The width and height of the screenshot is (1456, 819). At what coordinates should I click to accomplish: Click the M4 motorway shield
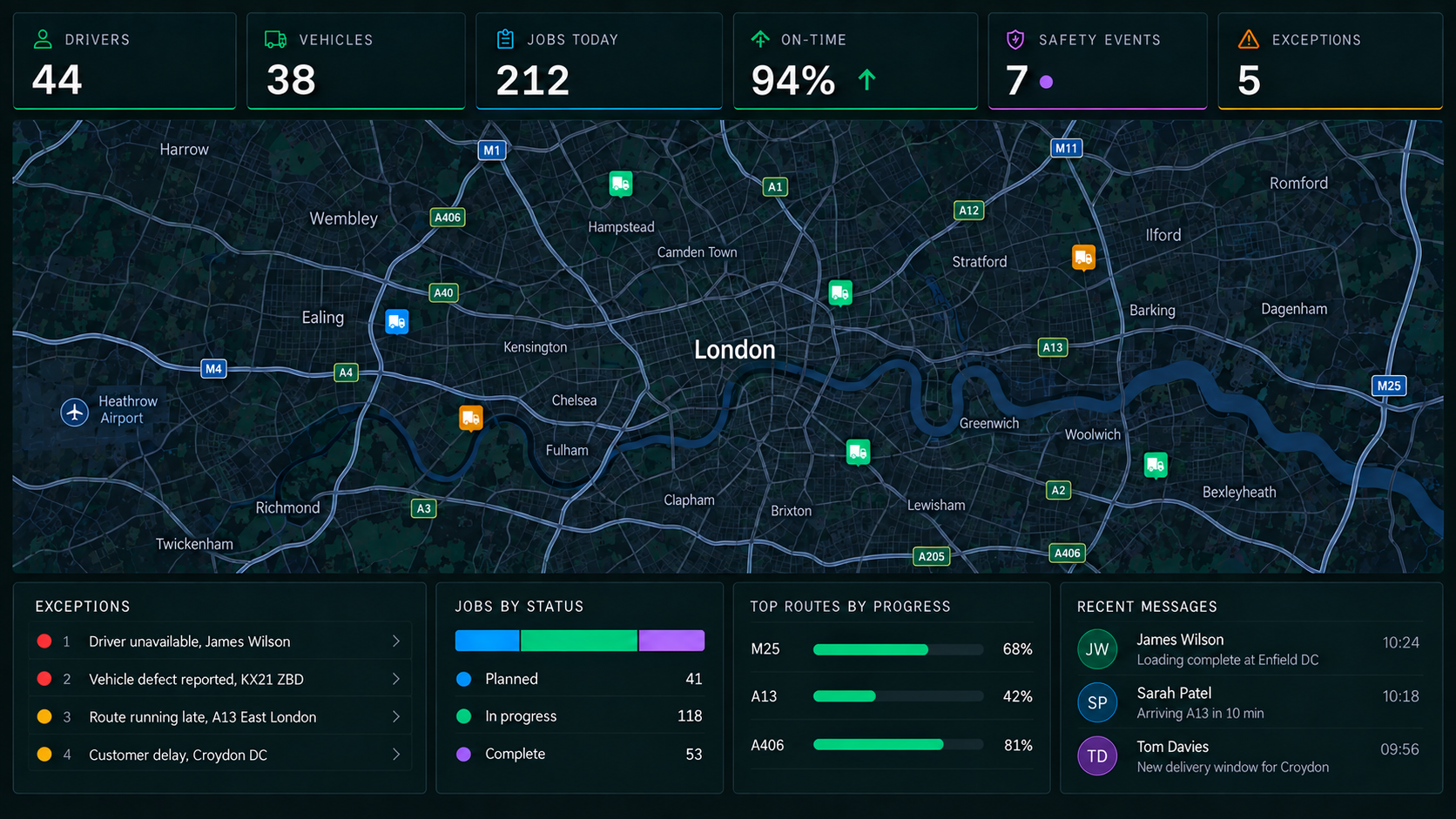tap(213, 368)
